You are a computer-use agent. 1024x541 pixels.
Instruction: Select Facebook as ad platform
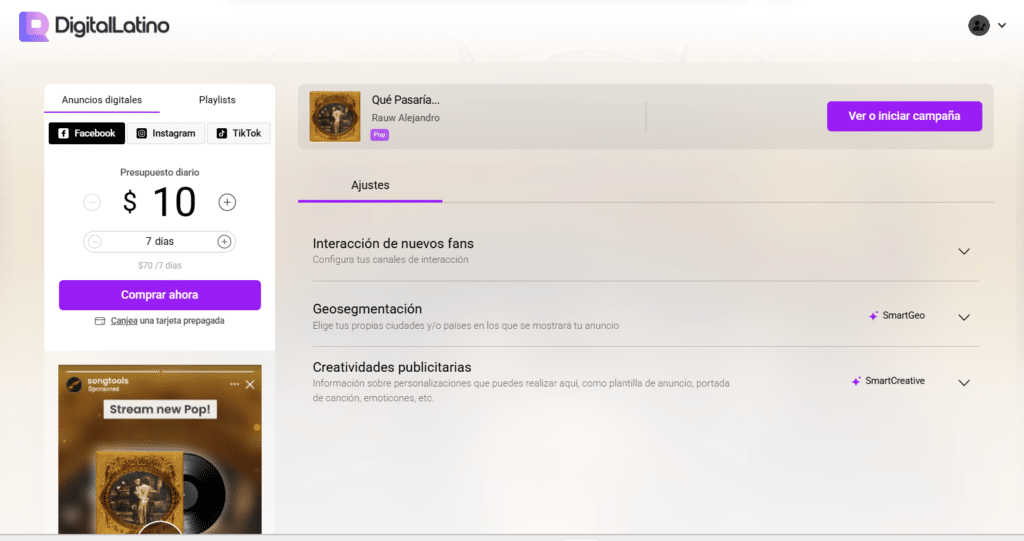point(87,133)
